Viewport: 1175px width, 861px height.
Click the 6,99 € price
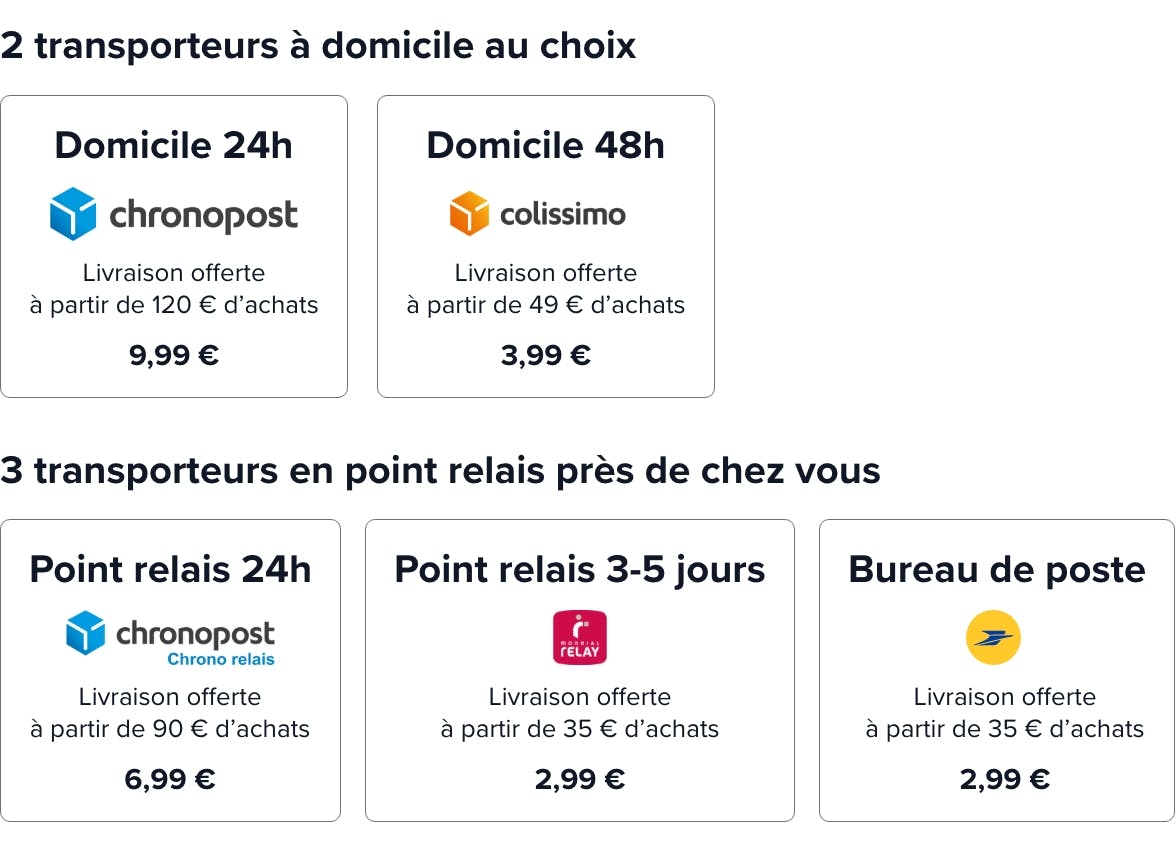(x=170, y=779)
